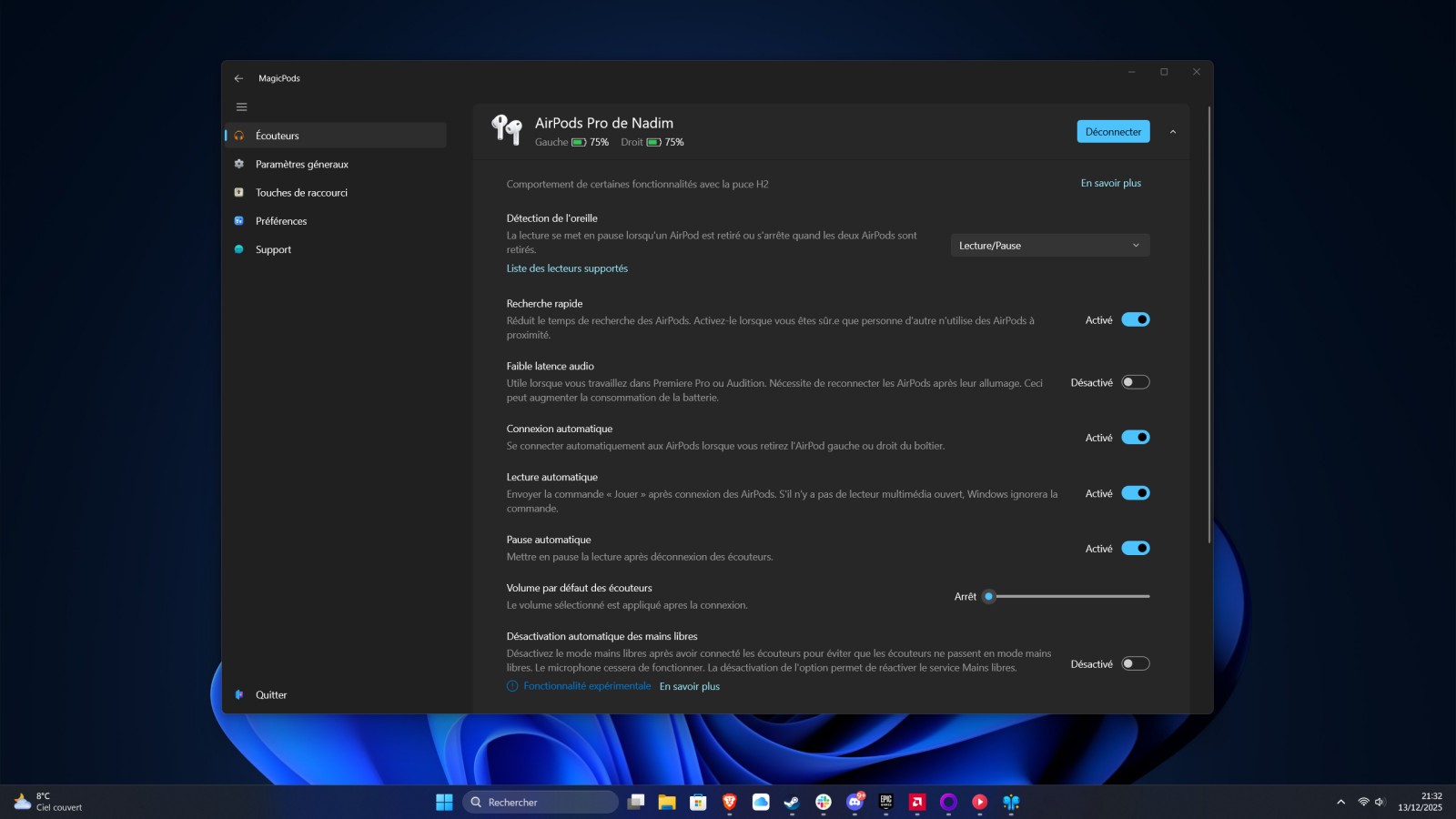1456x819 pixels.
Task: Click the AirPods Pro device image
Action: [505, 129]
